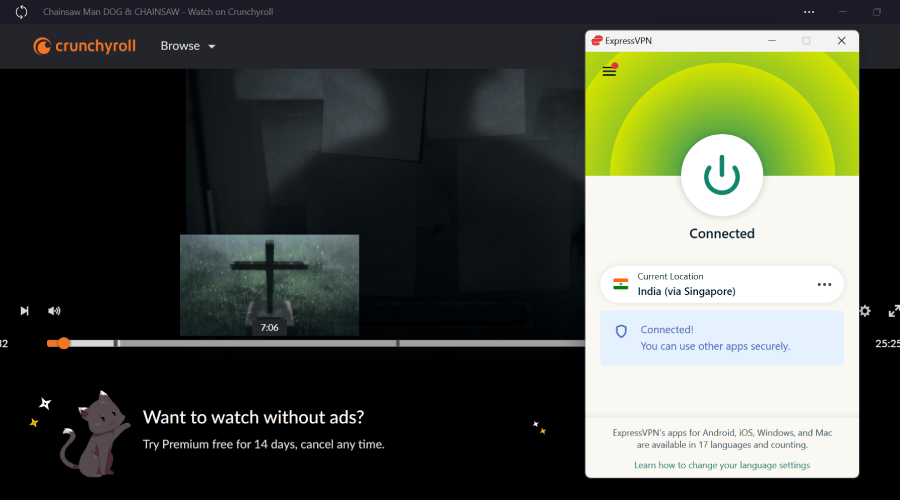Click the orange playhead on progress bar

[x=64, y=343]
